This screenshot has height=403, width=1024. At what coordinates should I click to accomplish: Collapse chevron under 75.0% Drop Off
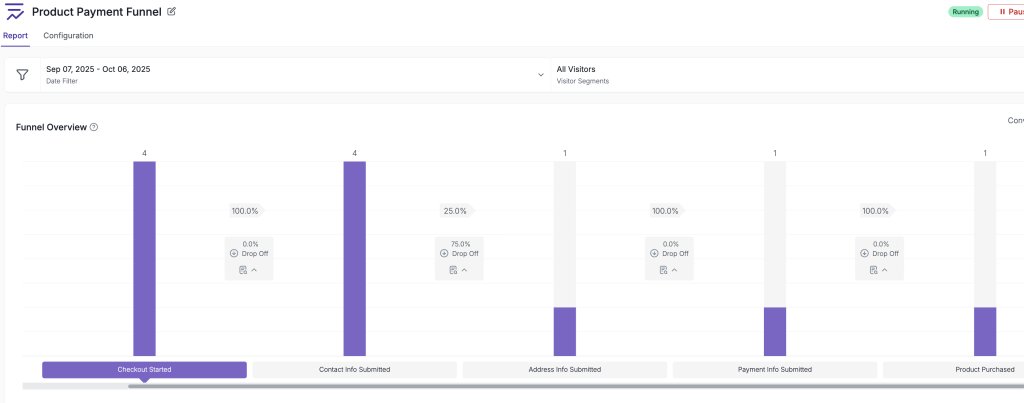point(464,270)
